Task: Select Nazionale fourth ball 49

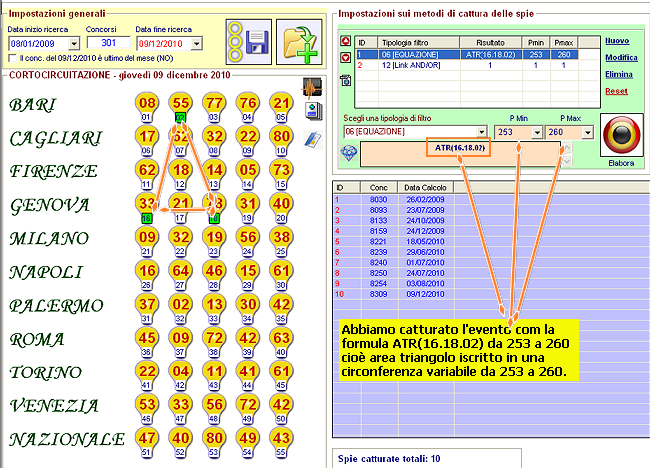Action: pyautogui.click(x=248, y=438)
